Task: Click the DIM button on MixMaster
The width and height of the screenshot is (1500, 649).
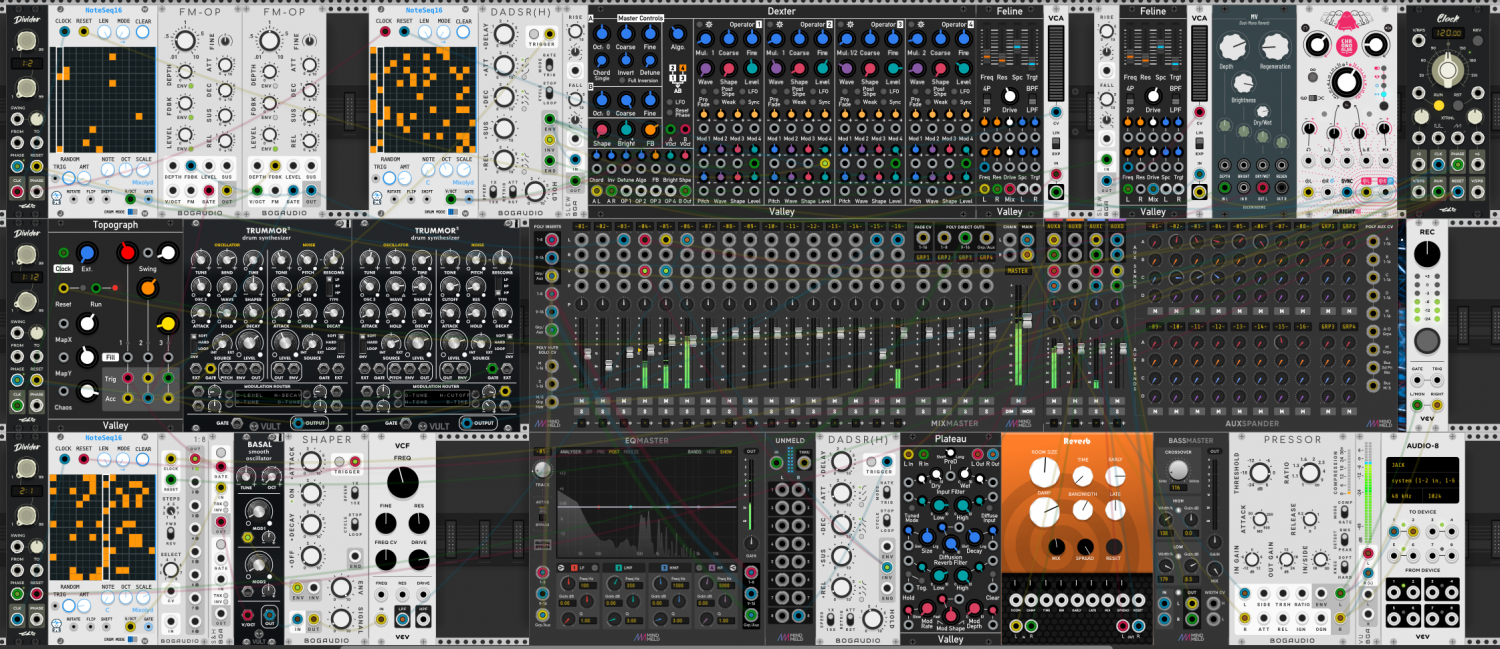Action: pos(1008,411)
